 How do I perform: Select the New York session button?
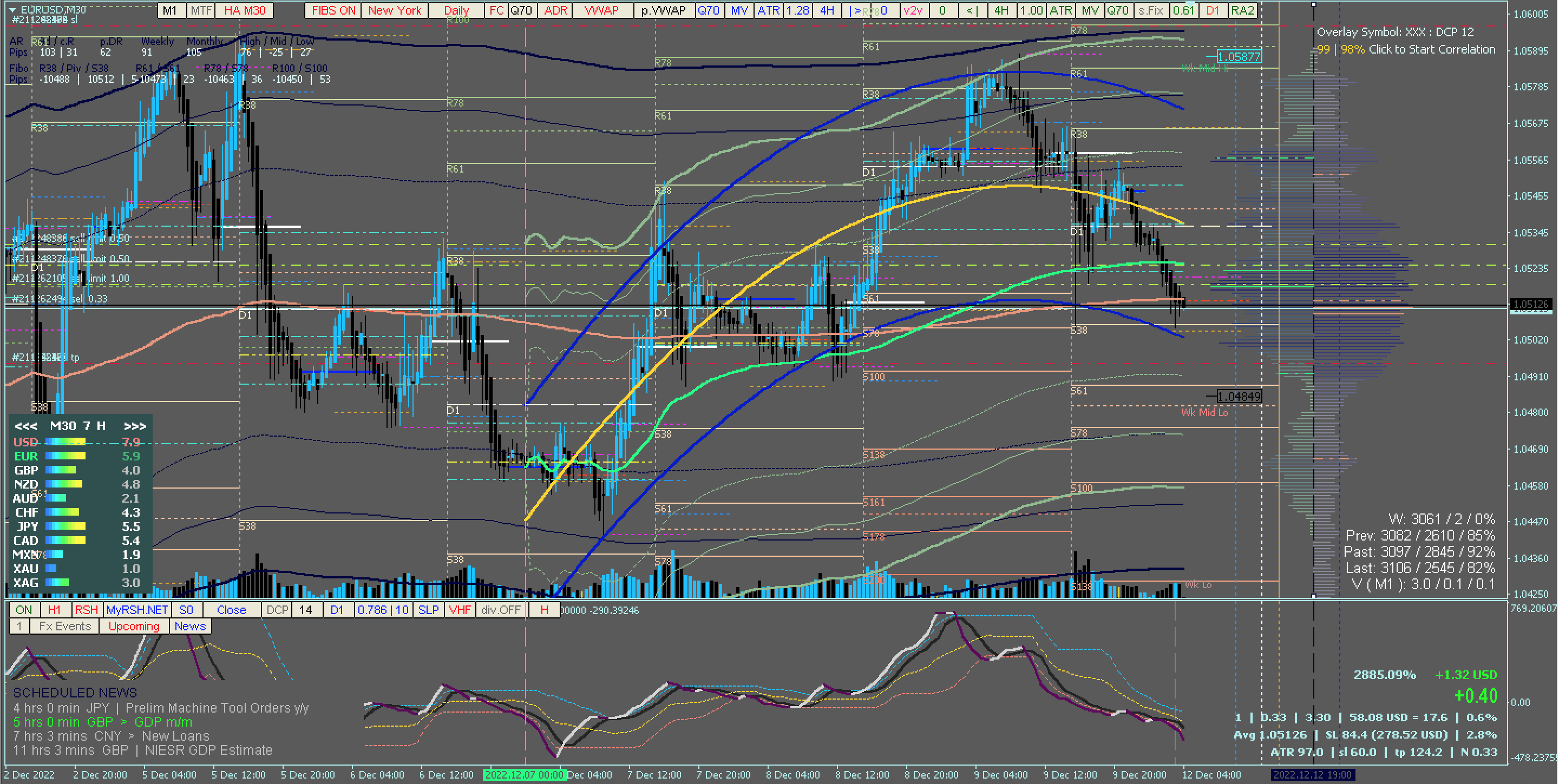pos(395,10)
